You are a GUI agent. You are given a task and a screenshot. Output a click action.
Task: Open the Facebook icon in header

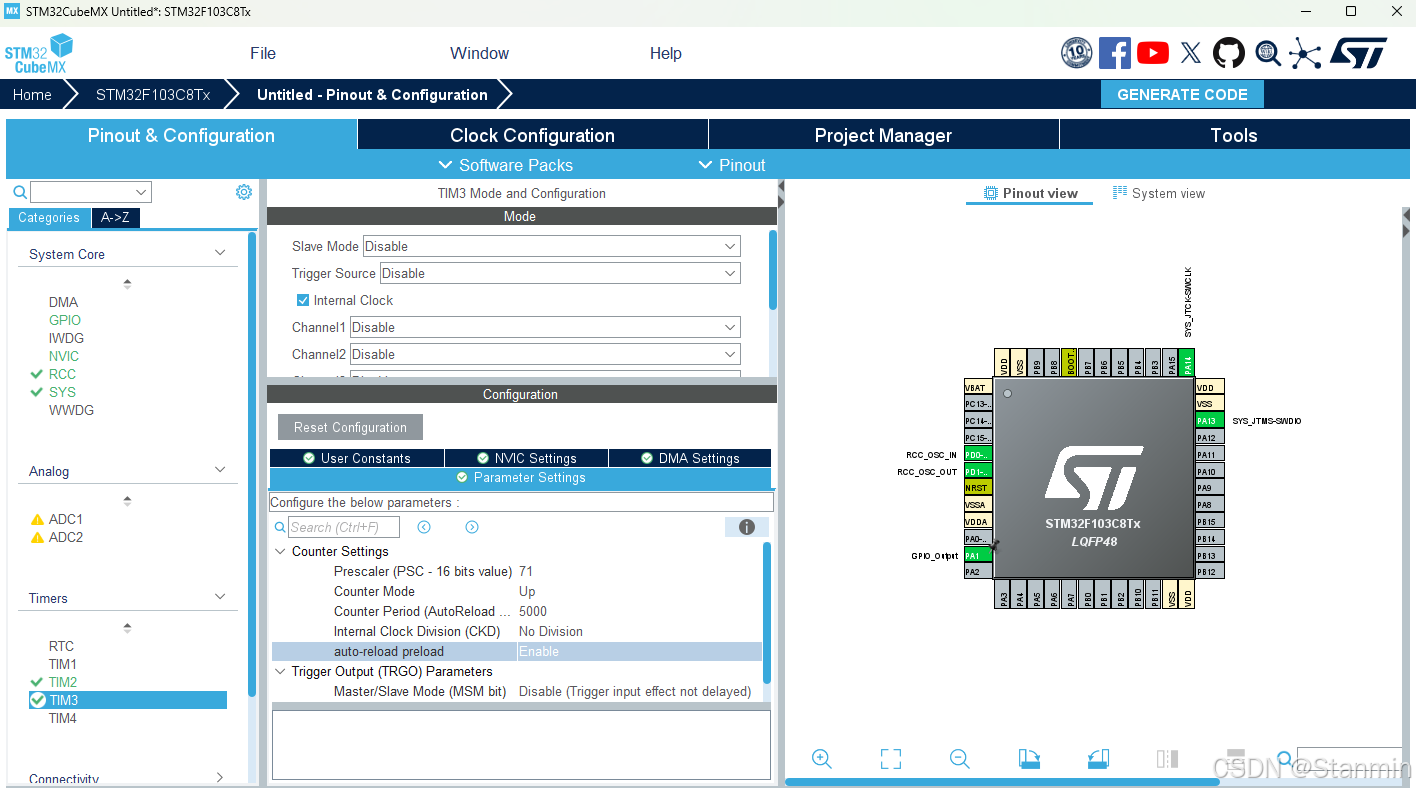click(1114, 53)
